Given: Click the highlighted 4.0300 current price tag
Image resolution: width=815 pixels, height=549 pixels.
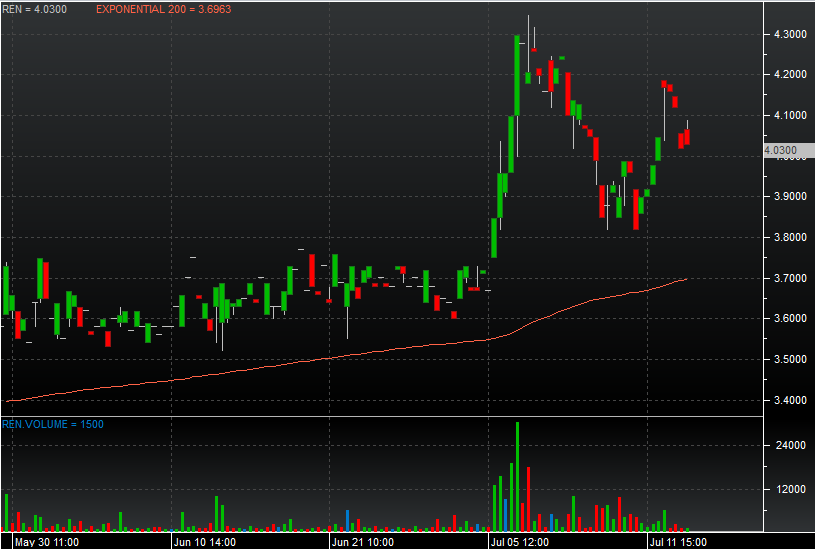Looking at the screenshot, I should [x=780, y=151].
